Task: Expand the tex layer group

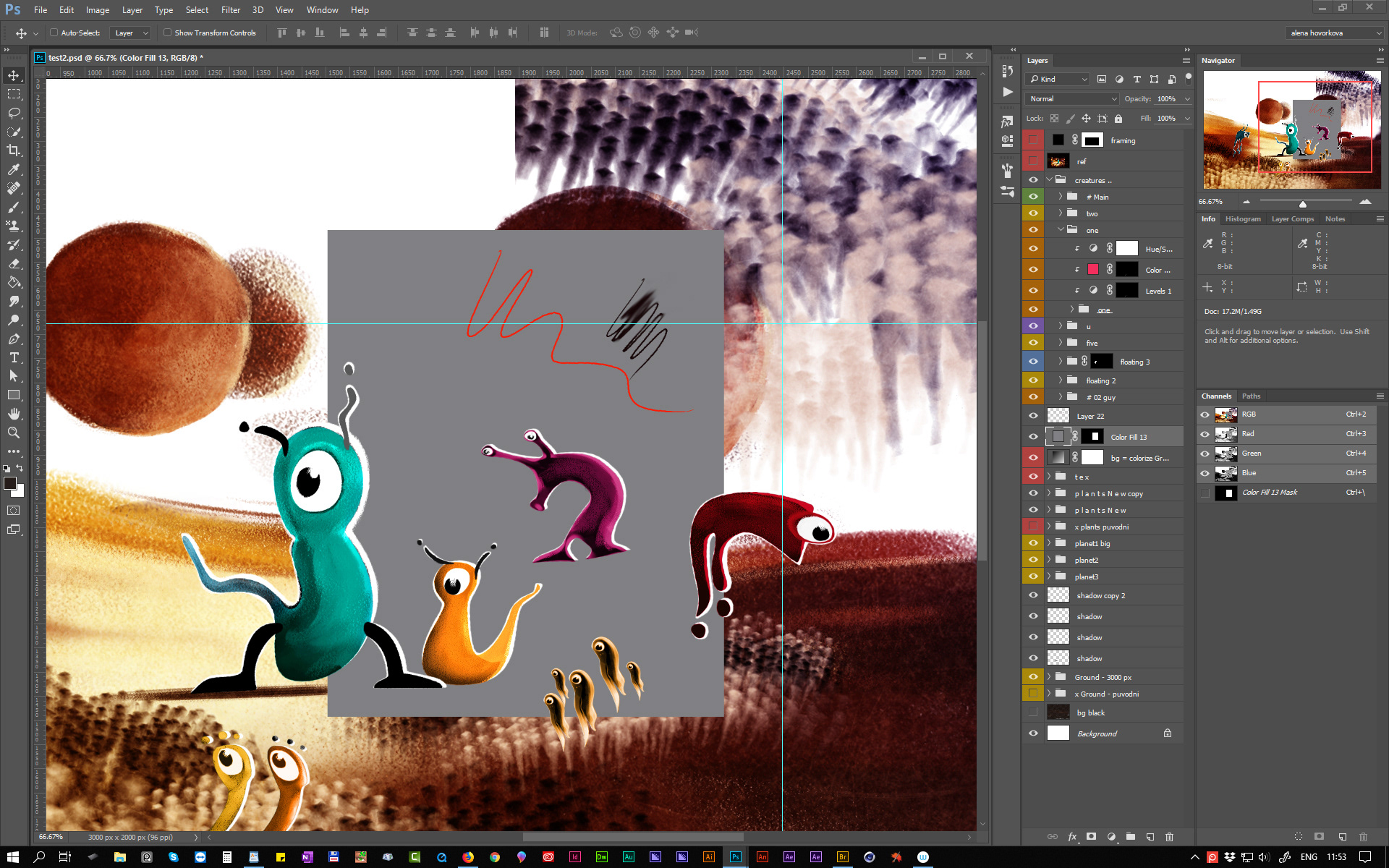Action: click(x=1049, y=476)
